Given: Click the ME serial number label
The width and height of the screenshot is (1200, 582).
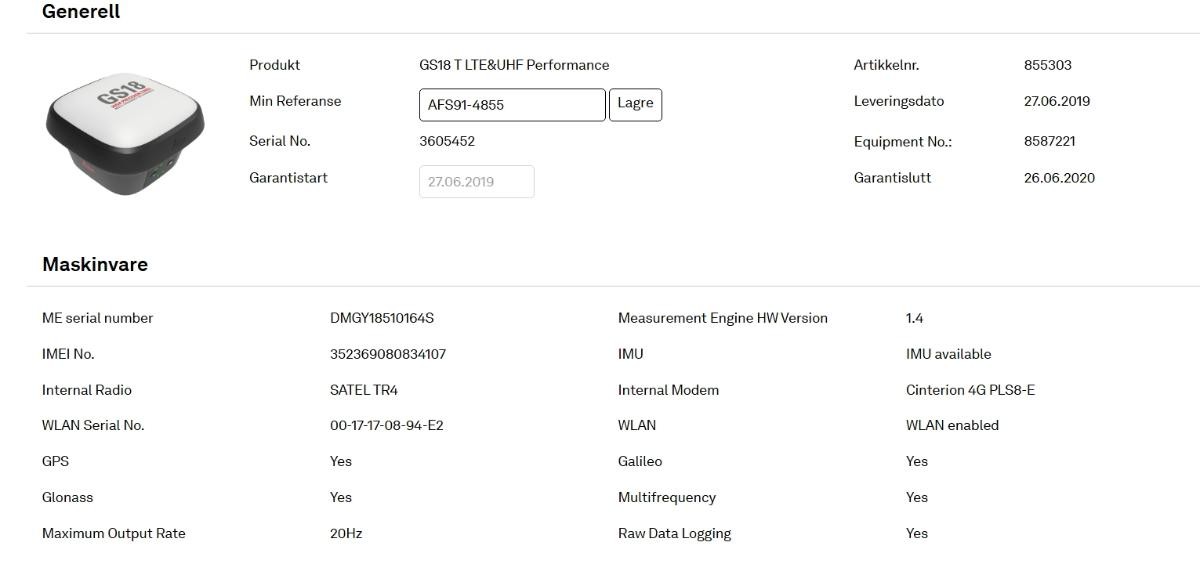Looking at the screenshot, I should click(x=98, y=318).
